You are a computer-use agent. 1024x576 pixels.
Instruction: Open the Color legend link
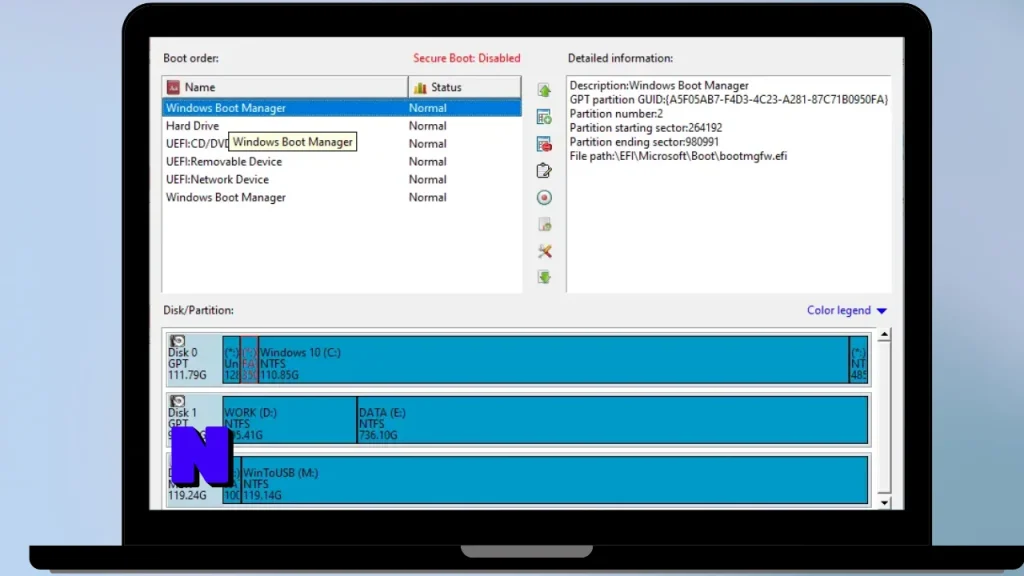839,310
